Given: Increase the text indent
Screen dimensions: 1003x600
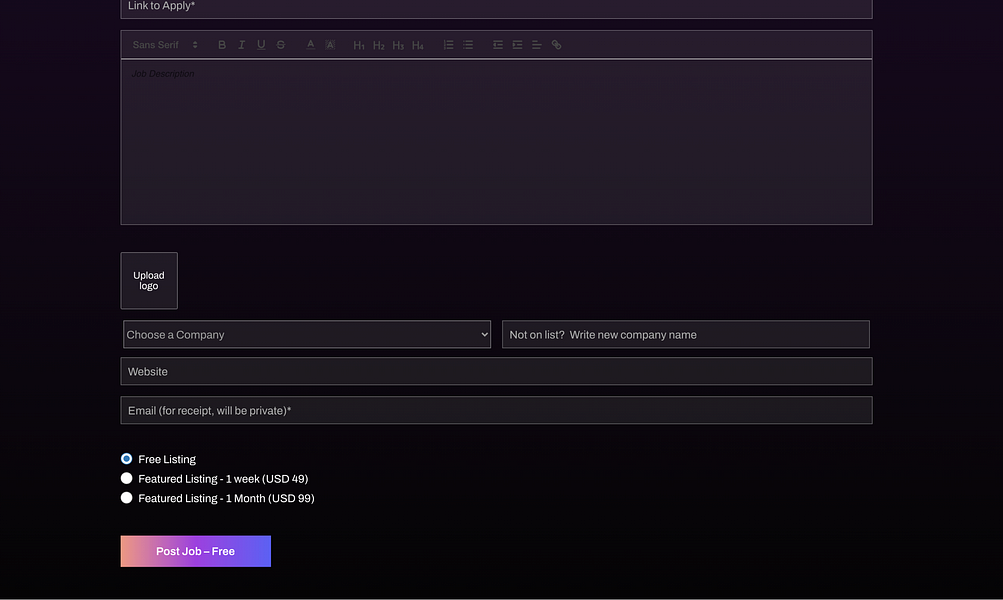Looking at the screenshot, I should tap(517, 45).
